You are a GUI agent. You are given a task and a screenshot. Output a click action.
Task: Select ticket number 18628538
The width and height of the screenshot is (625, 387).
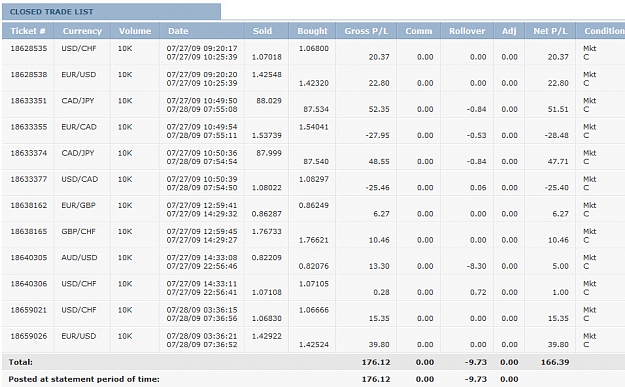coord(29,75)
